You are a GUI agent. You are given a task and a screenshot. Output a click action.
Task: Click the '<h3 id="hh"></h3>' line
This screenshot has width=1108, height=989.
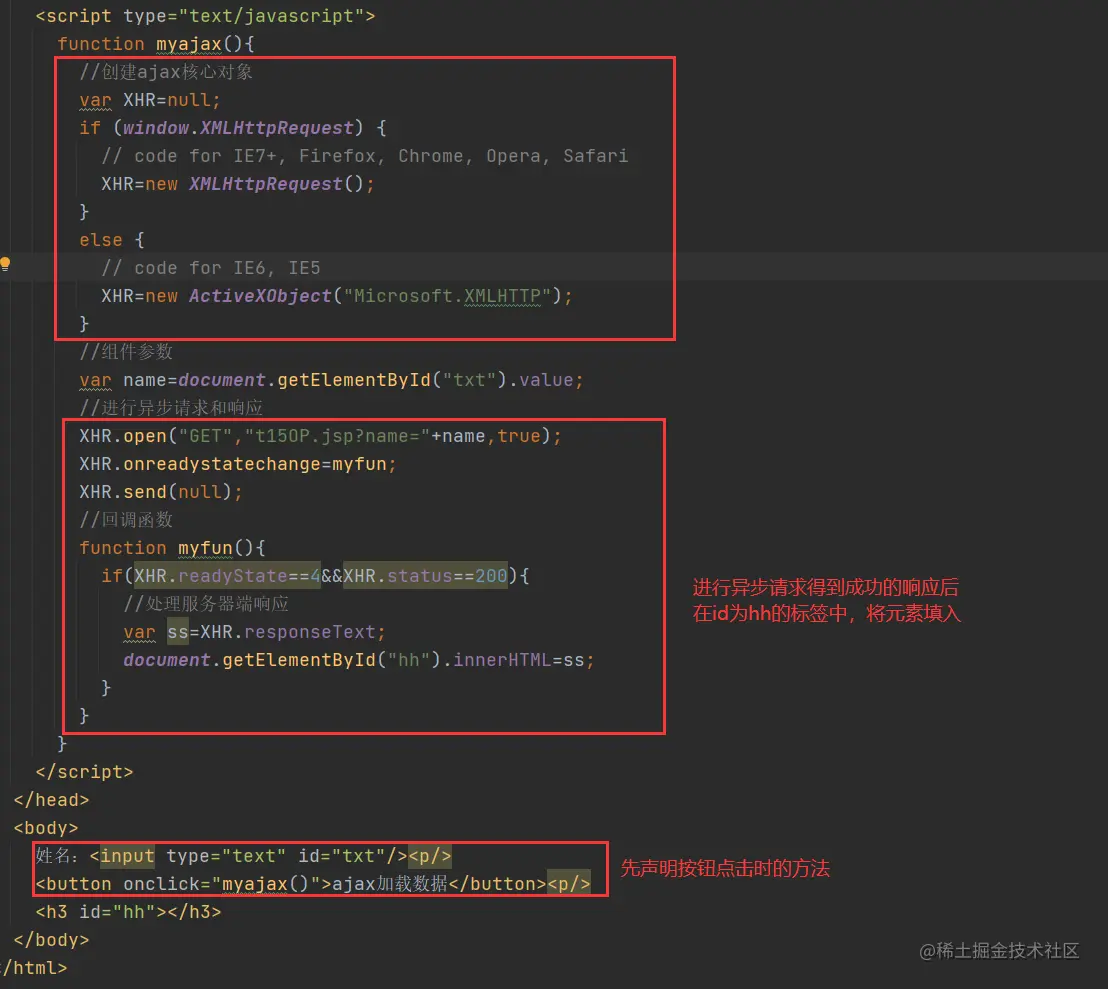tap(129, 911)
